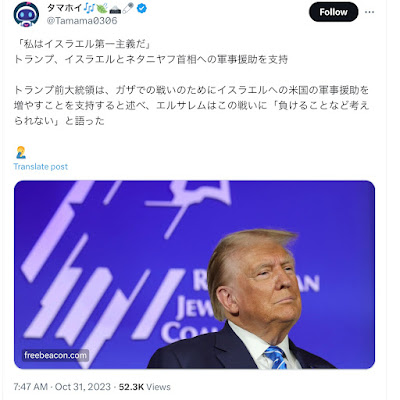
Task: Click the safety pin emoji in the name
Action: (128, 9)
